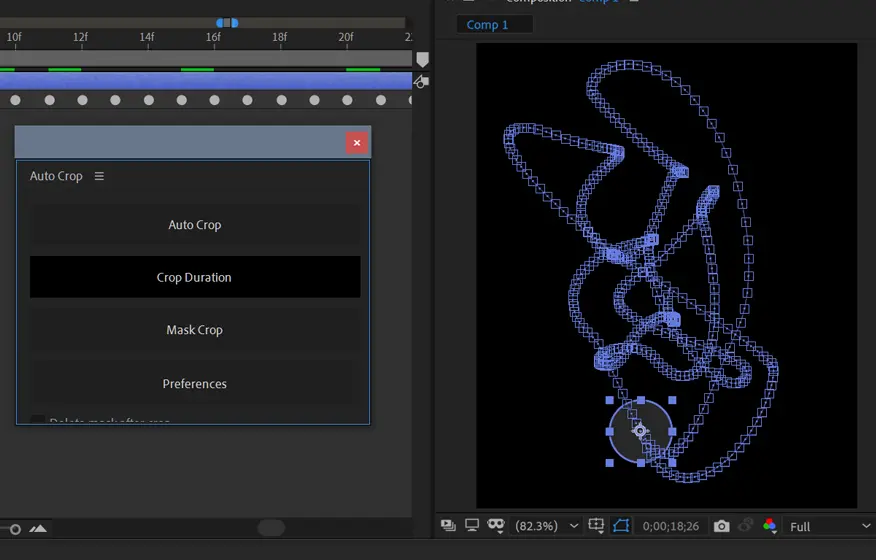Select the keyframe at frame 18f
The image size is (876, 560).
[x=282, y=100]
